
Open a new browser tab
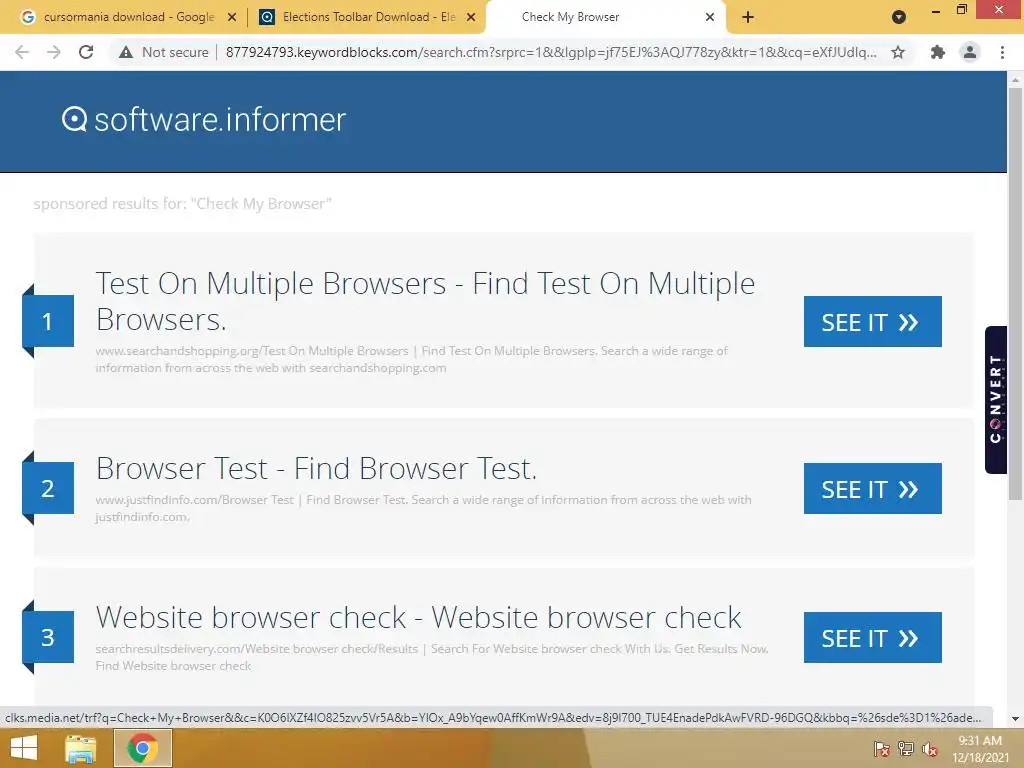pos(748,17)
